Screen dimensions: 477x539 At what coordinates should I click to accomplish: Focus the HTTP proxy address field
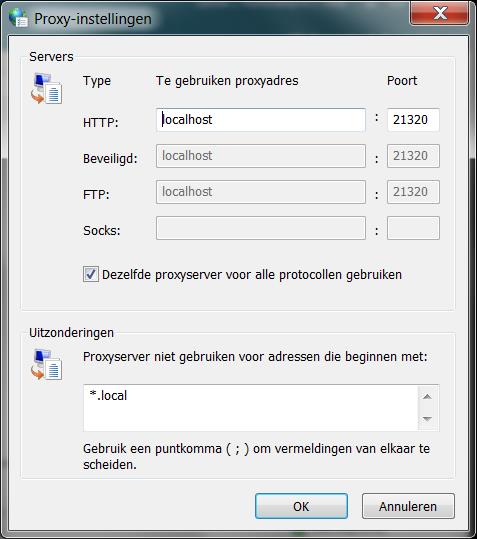[x=261, y=120]
